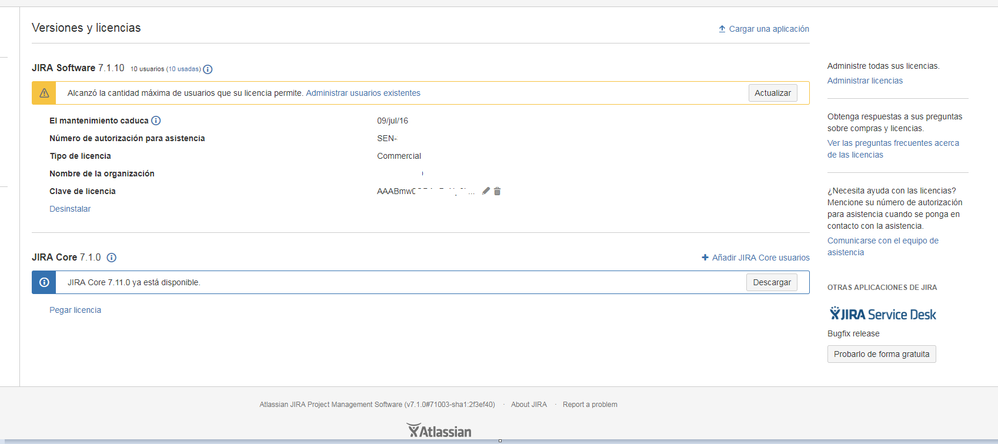Click info icon beside El mantenimiento caduca
998x444 pixels.
coord(156,120)
